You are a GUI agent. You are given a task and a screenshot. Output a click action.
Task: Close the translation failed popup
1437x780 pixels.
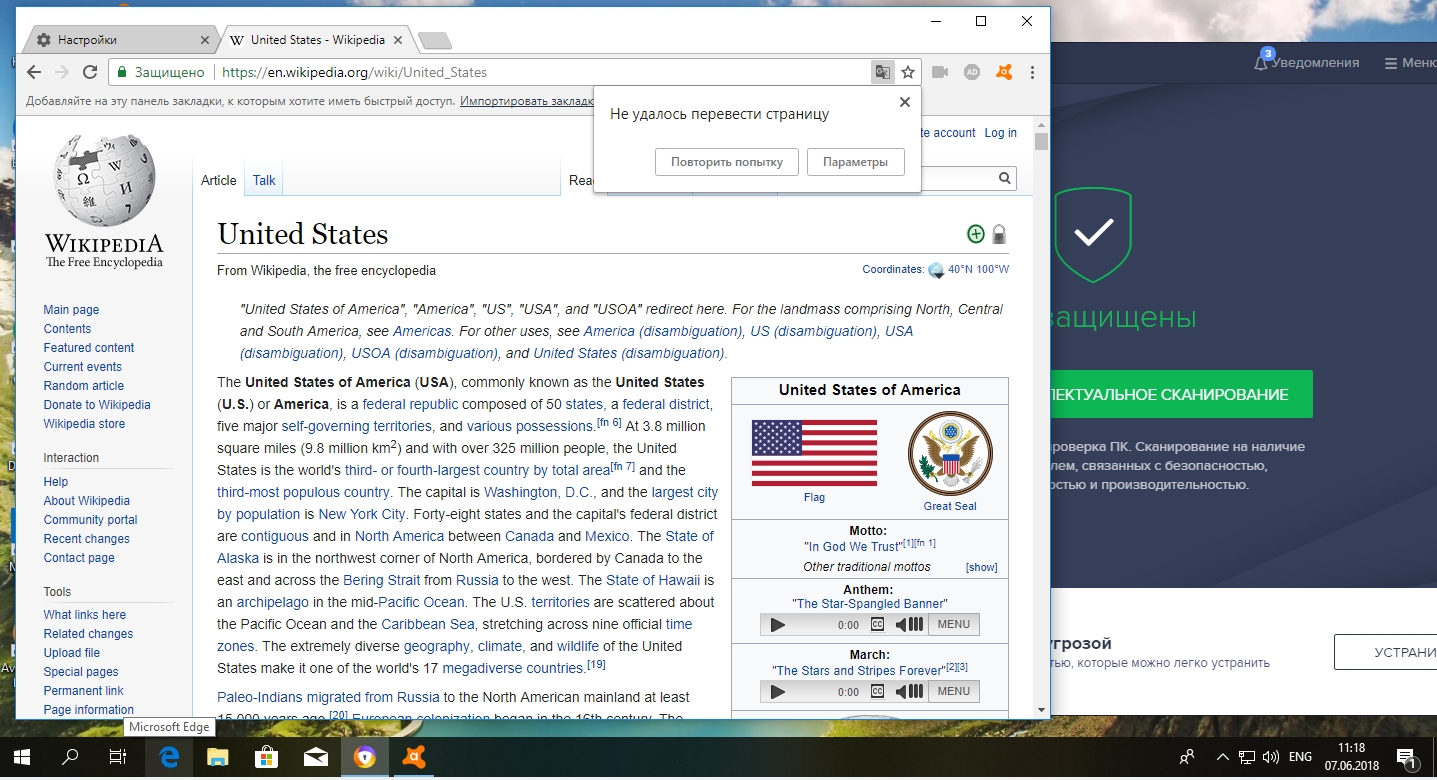[904, 102]
